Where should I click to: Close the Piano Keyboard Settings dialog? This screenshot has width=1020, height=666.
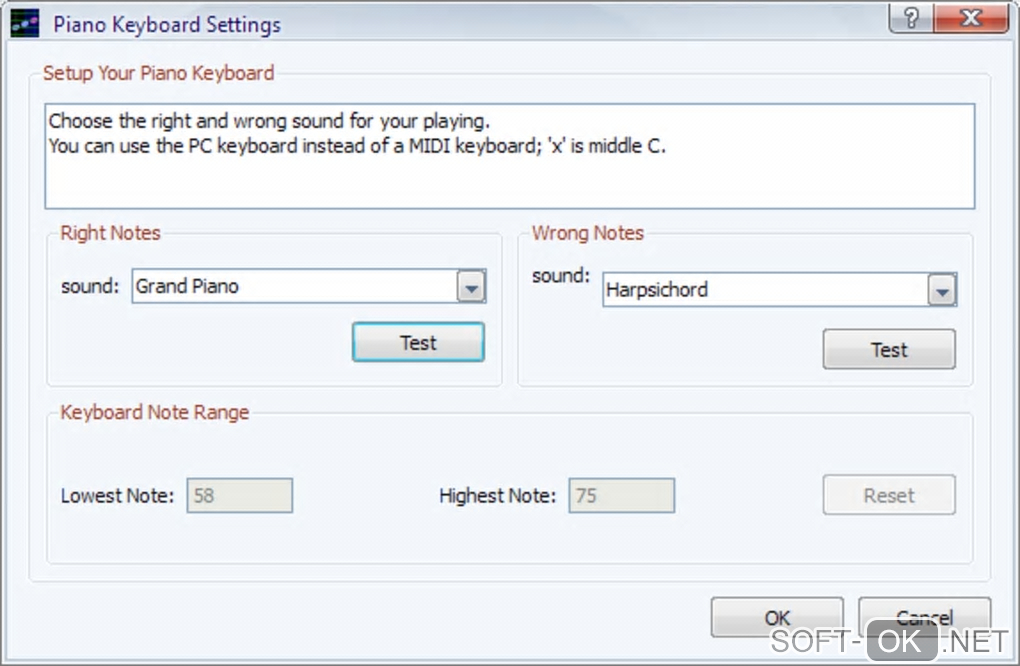coord(969,18)
